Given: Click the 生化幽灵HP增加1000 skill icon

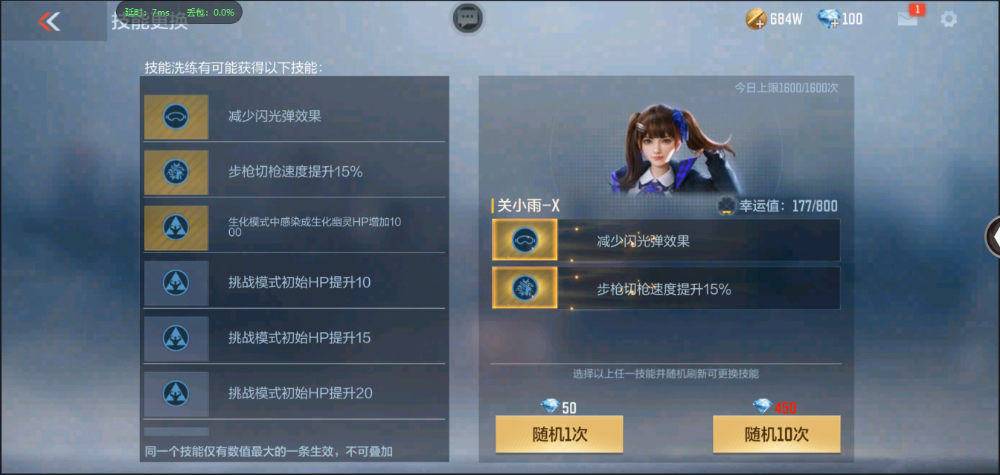Looking at the screenshot, I should (176, 227).
